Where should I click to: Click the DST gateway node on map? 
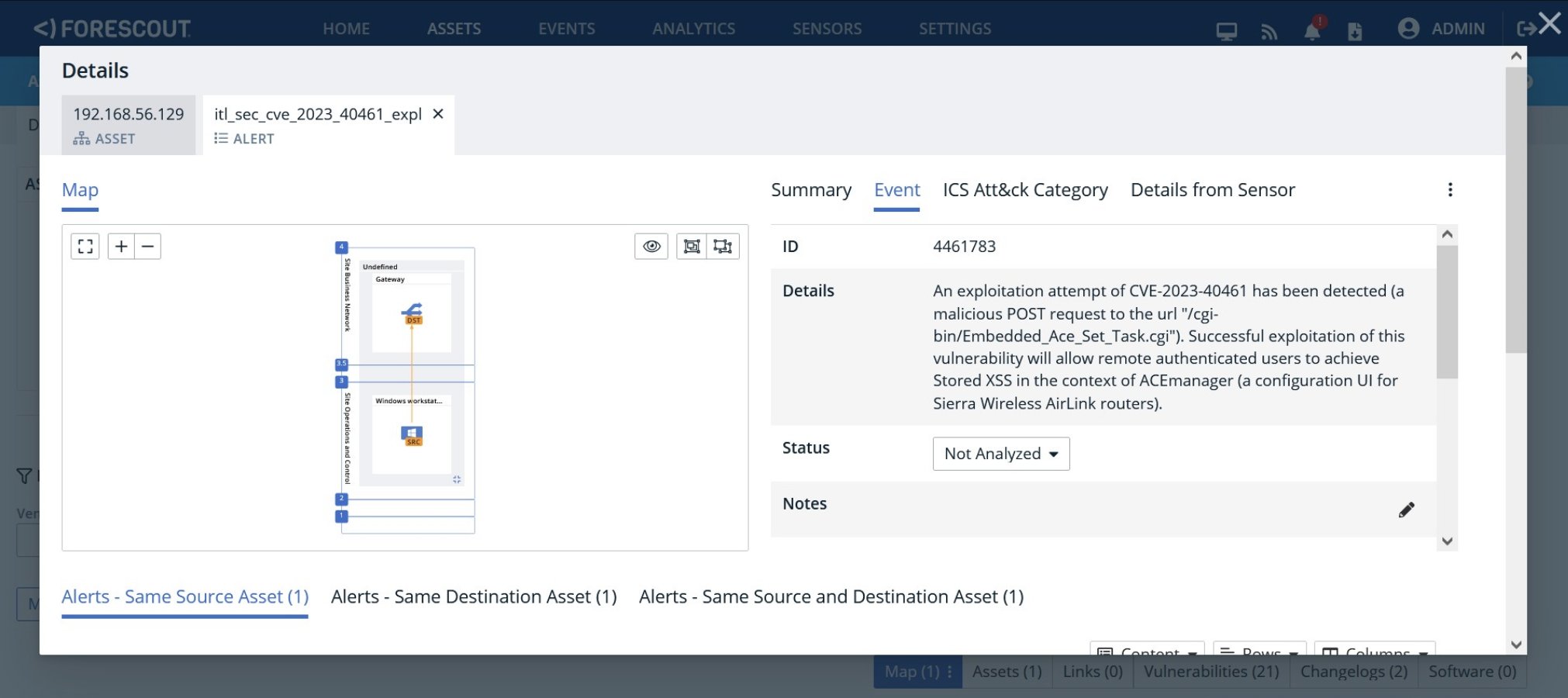413,313
